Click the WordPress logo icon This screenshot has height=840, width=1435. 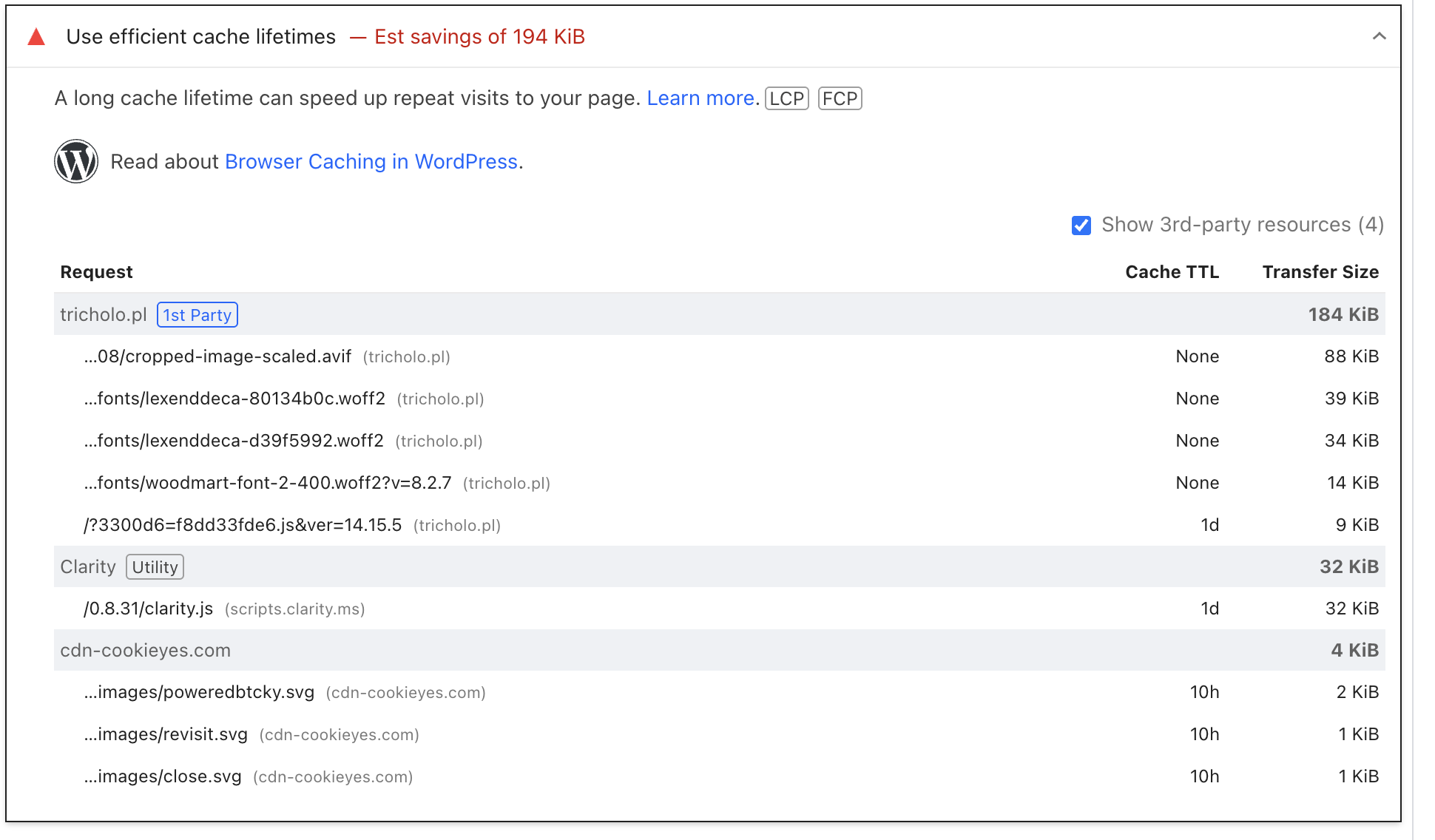click(76, 161)
